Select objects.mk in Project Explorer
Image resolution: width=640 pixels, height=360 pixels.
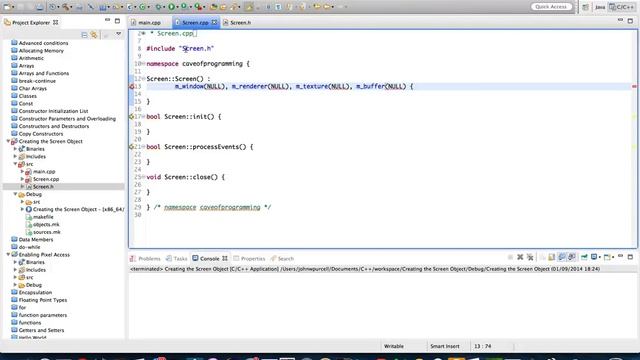(x=46, y=224)
